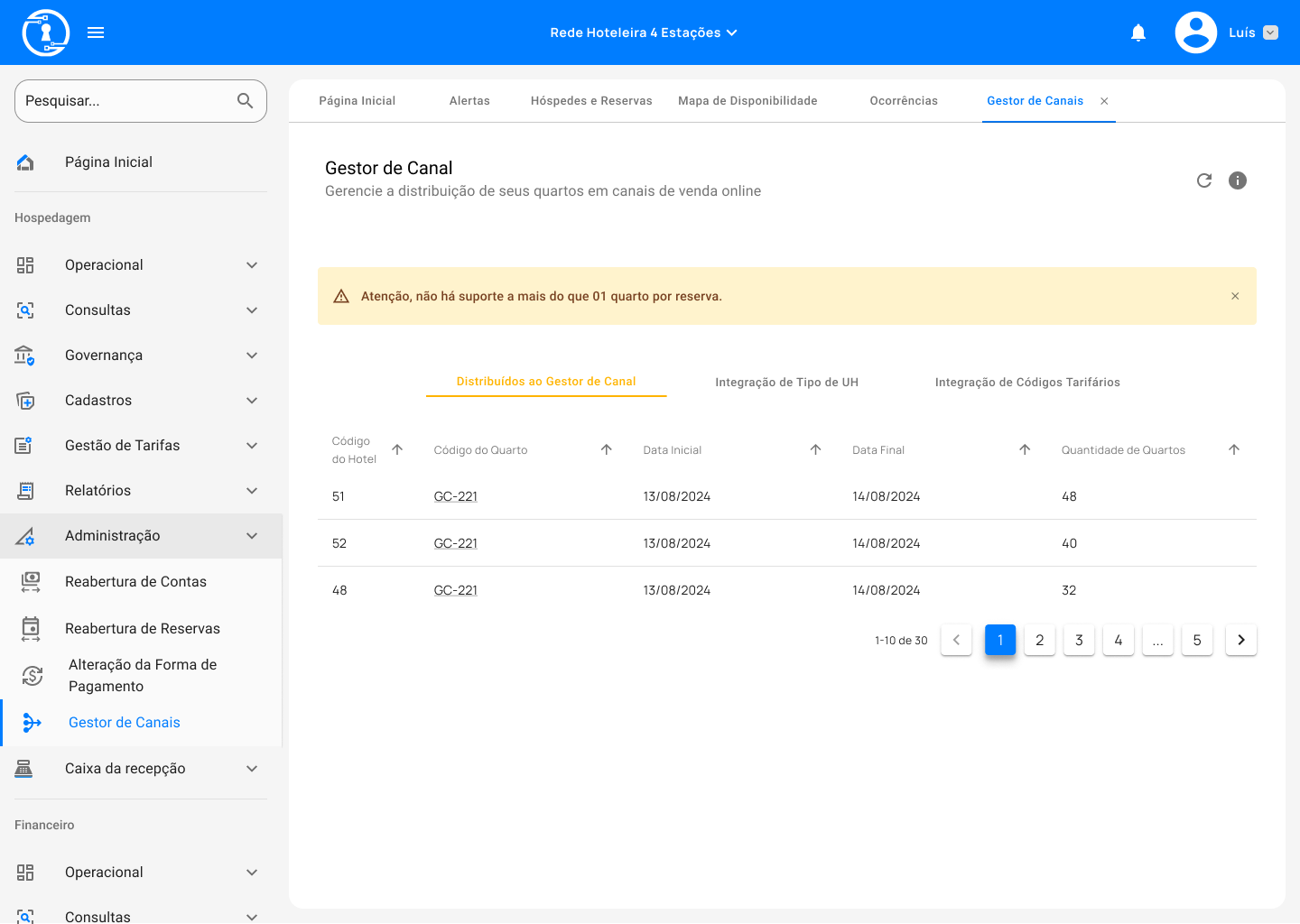Sort by Quantidade de Quartos arrow
Image resolution: width=1300 pixels, height=924 pixels.
tap(1234, 449)
